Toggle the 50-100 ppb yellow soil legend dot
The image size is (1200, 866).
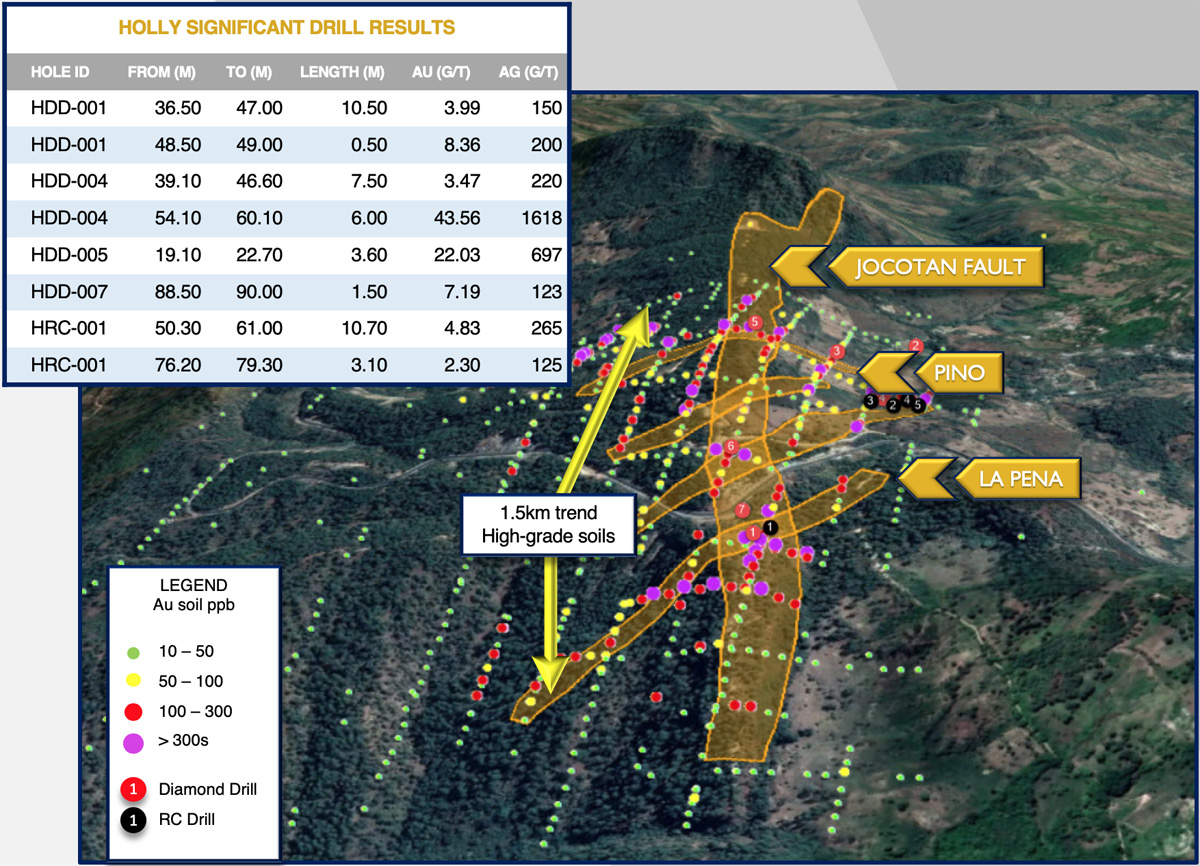pos(132,681)
